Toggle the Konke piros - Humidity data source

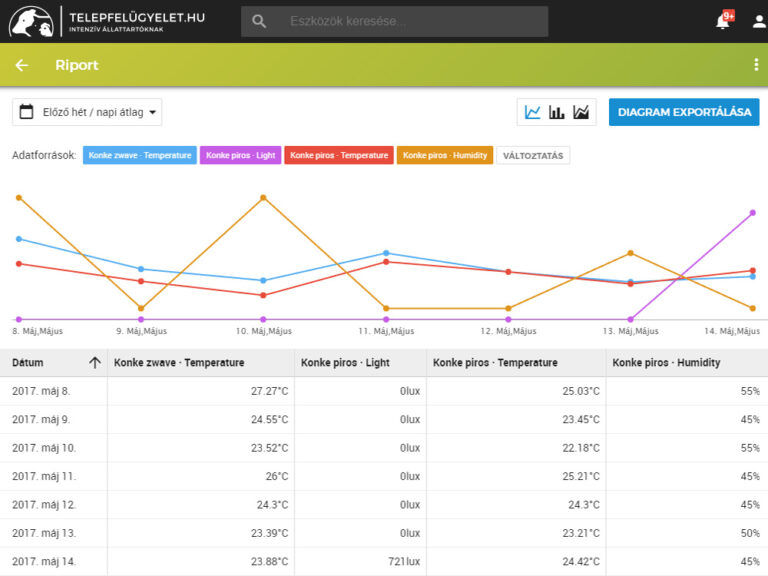445,155
